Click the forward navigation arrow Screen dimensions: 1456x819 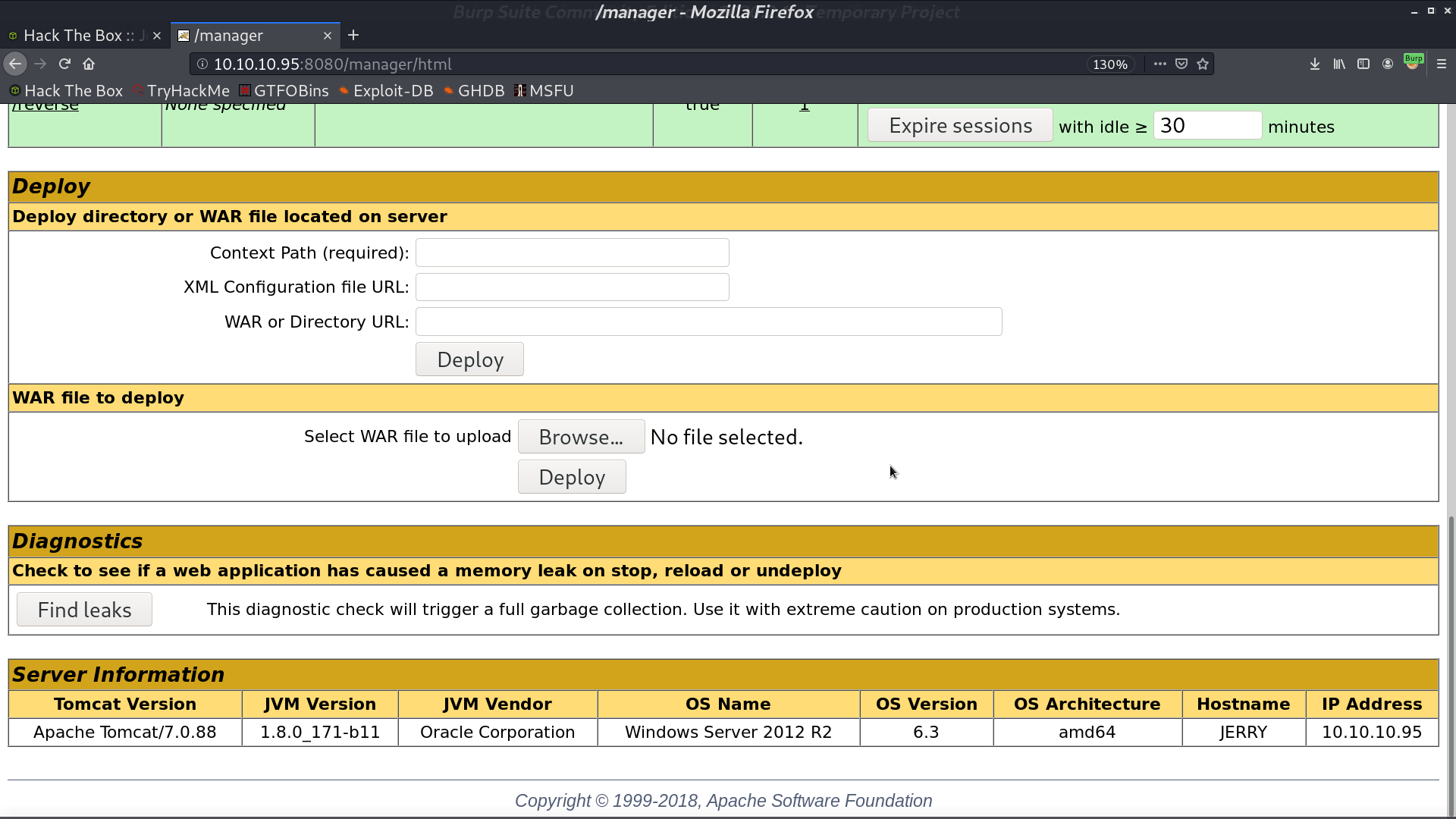(x=41, y=64)
